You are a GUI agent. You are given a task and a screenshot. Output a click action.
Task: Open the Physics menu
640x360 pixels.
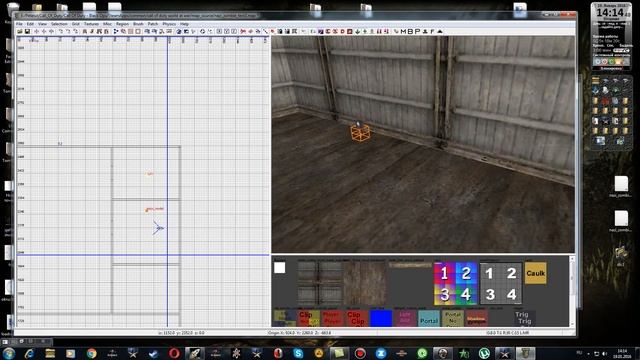169,24
